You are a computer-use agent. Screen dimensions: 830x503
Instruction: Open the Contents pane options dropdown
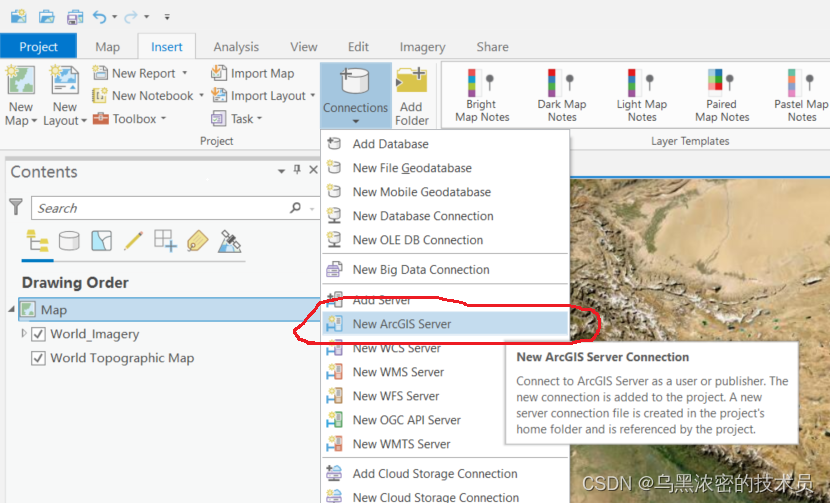[x=281, y=170]
